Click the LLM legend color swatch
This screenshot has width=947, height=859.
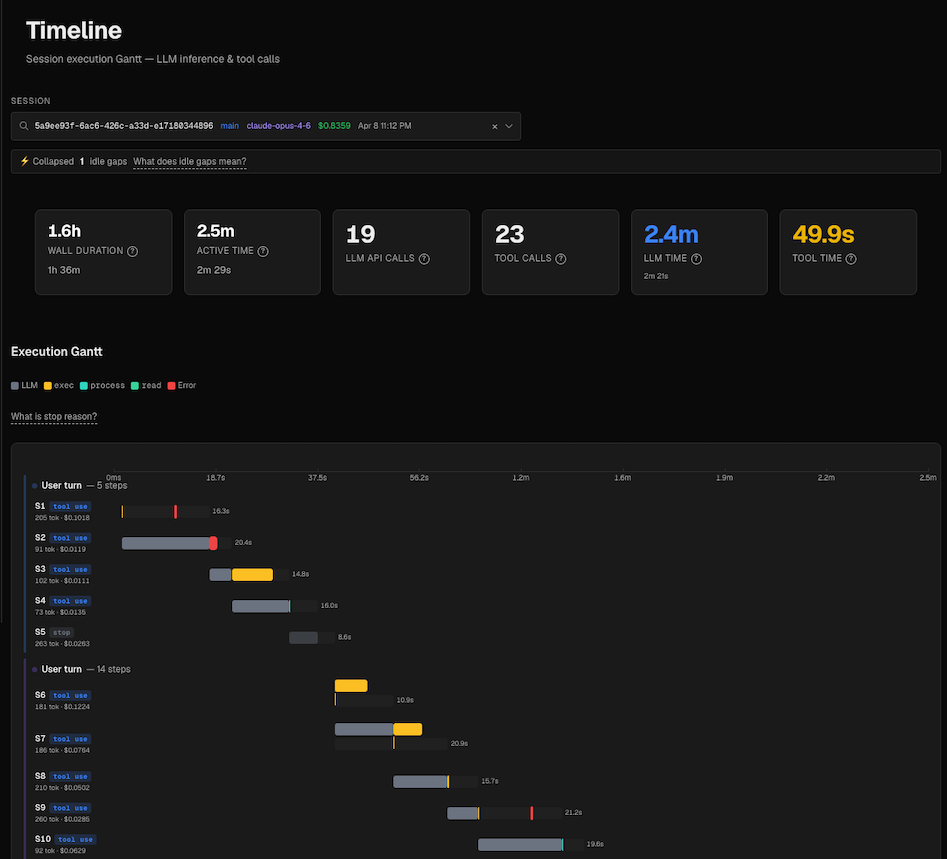(x=14, y=385)
